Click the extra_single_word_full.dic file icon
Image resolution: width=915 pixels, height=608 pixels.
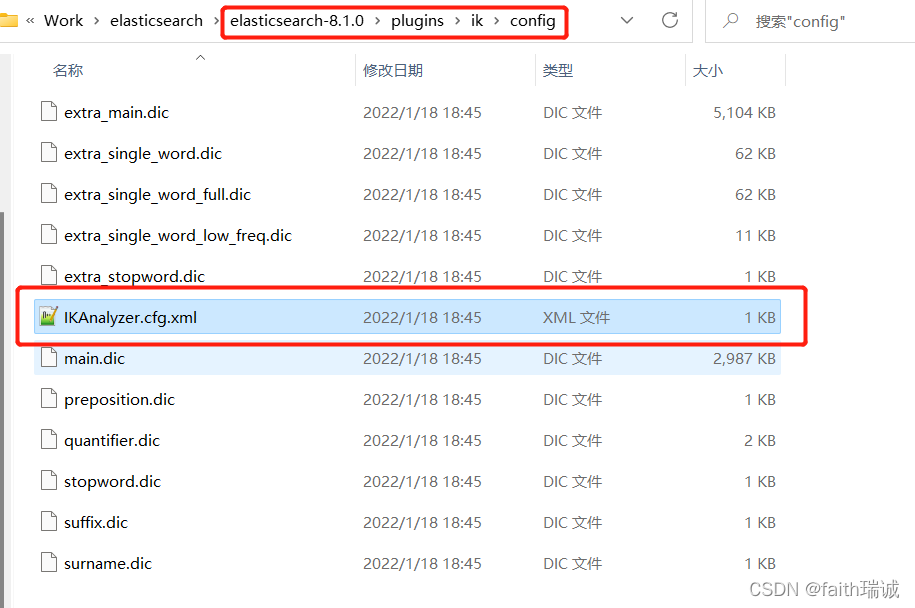[x=49, y=193]
